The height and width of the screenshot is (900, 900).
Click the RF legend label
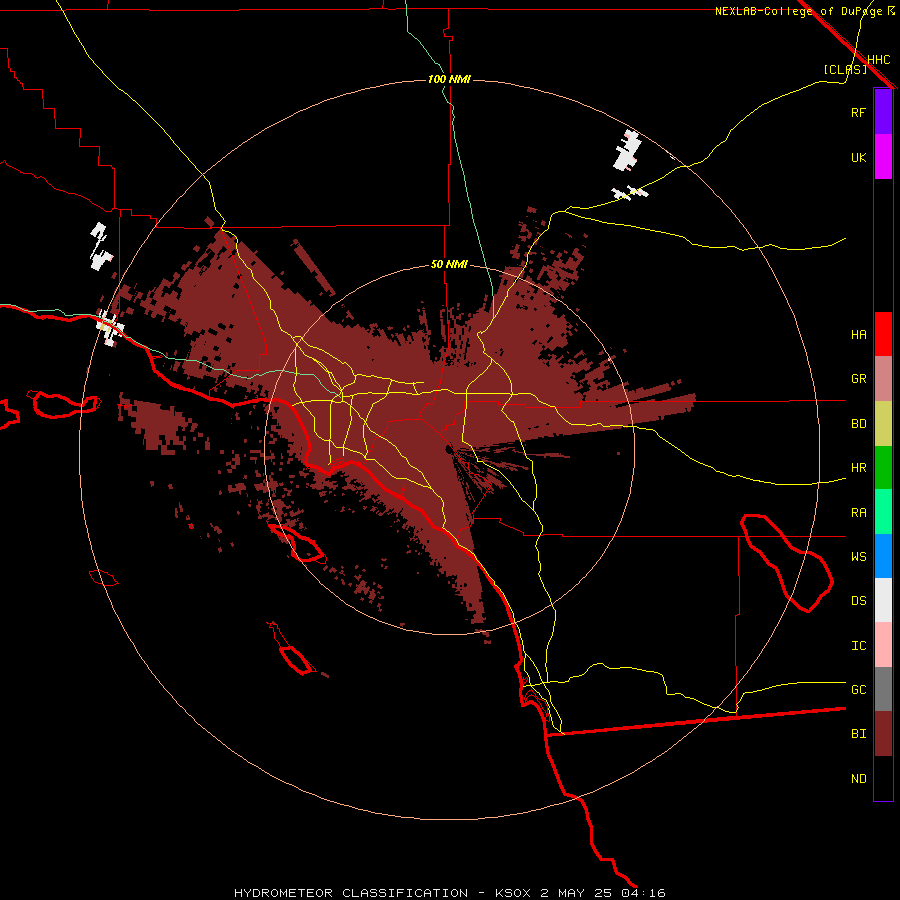coord(858,112)
